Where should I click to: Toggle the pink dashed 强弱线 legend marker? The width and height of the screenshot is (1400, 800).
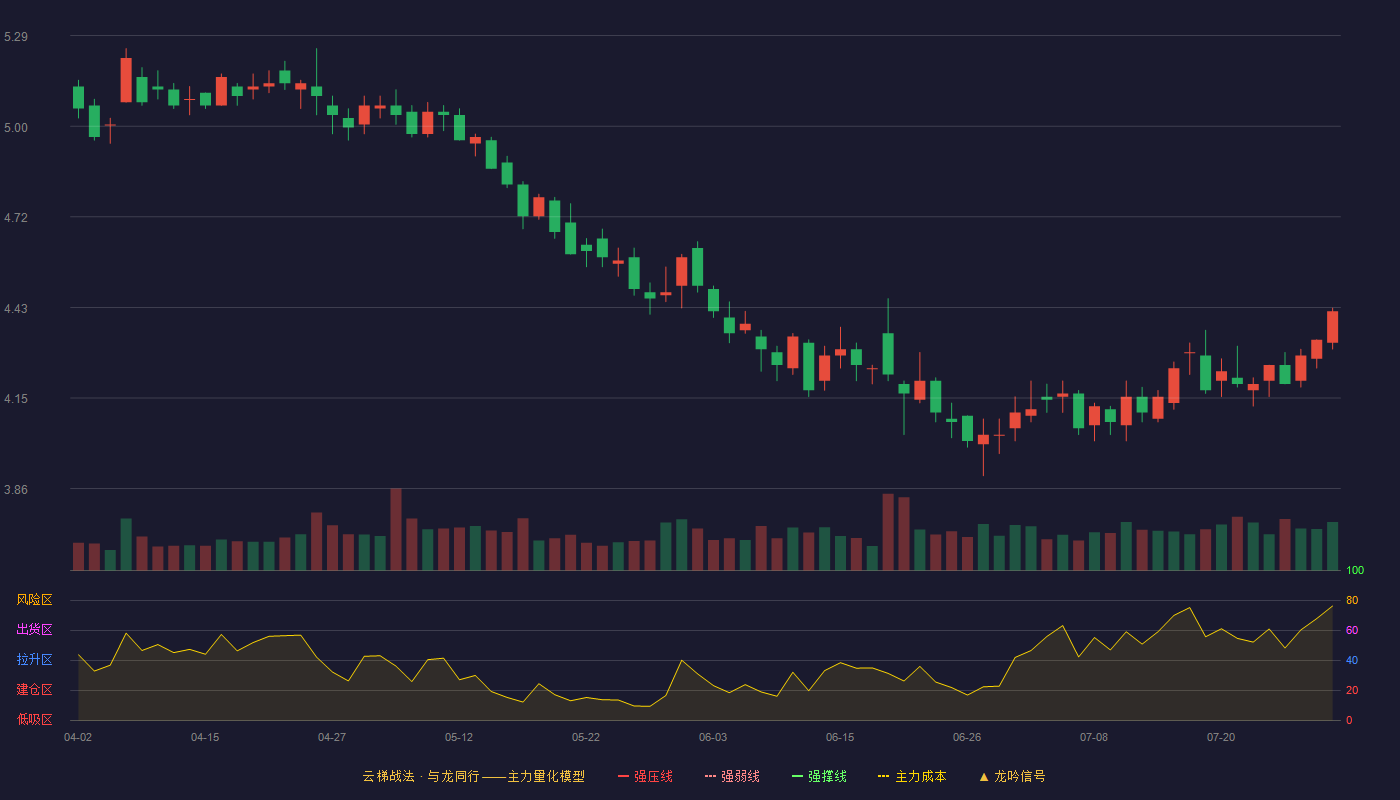[x=710, y=776]
